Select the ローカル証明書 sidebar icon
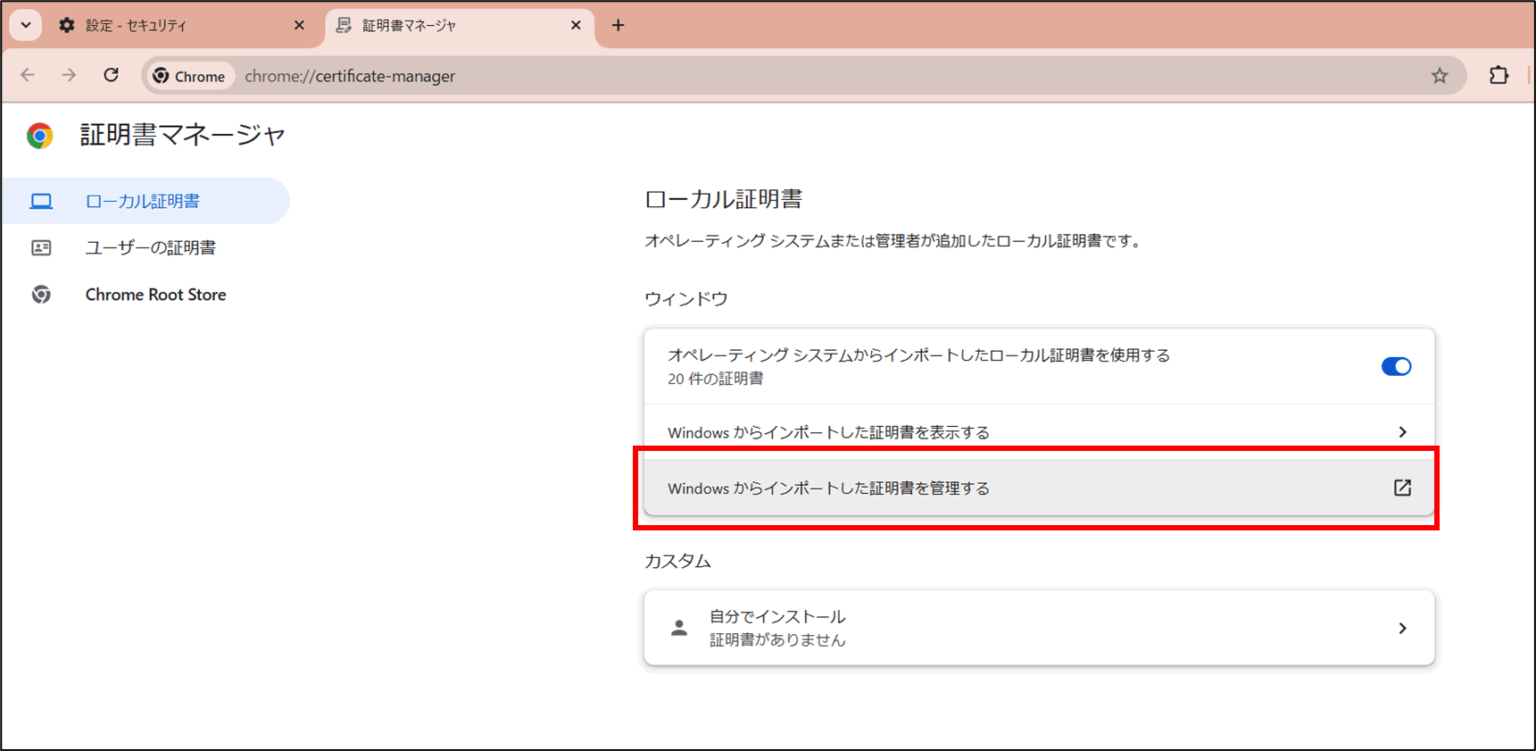Viewport: 1536px width, 751px height. coord(41,200)
